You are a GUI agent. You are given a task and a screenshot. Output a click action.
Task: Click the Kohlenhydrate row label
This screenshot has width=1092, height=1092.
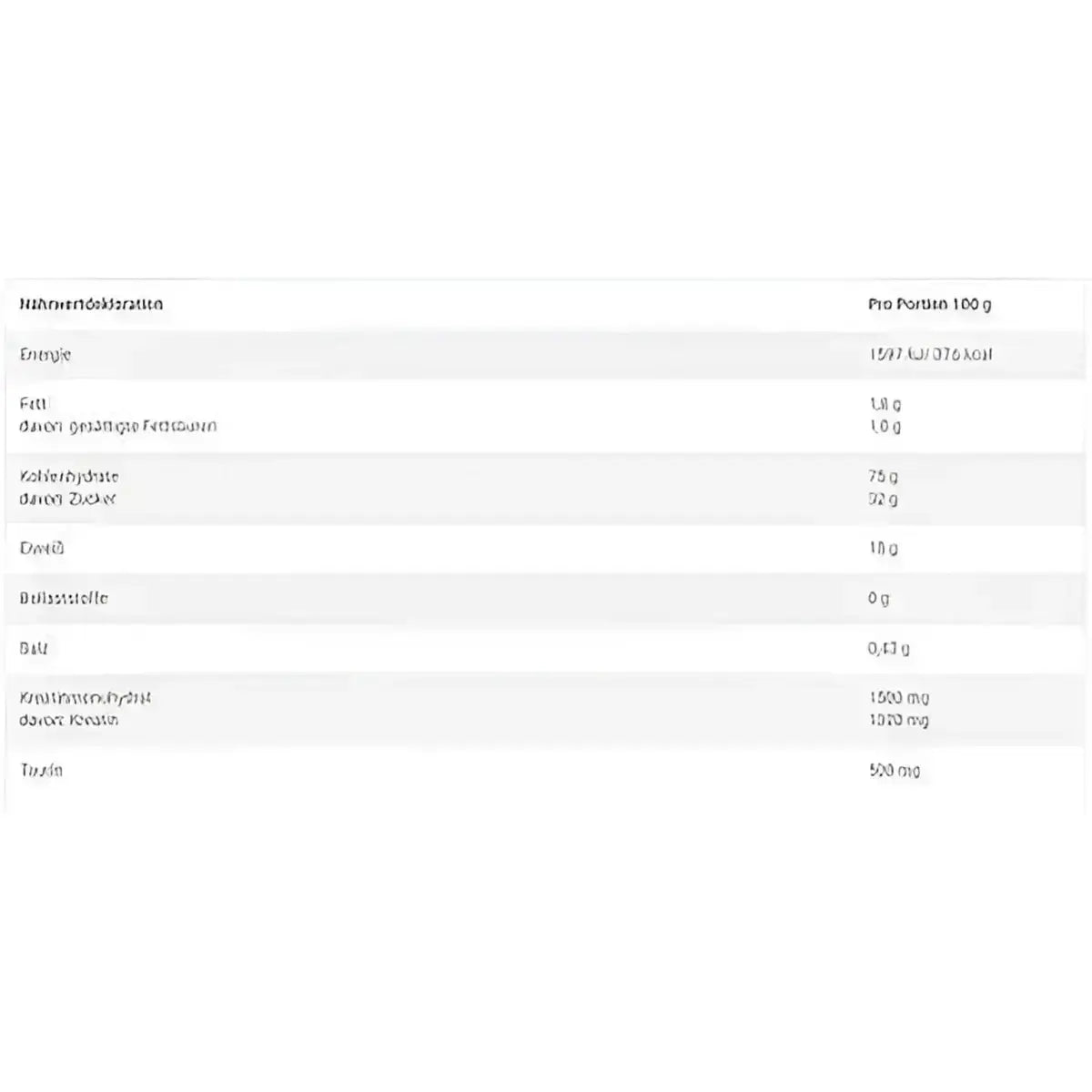(x=69, y=476)
